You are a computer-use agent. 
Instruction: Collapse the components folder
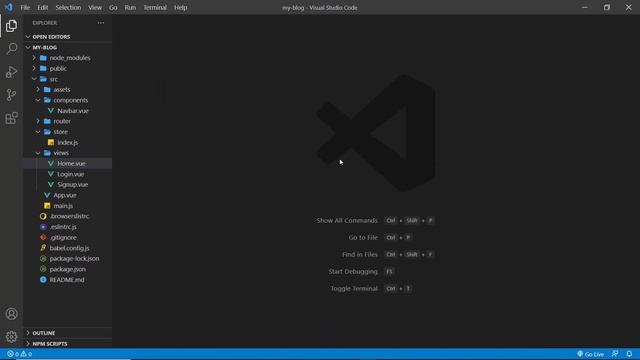(67, 100)
